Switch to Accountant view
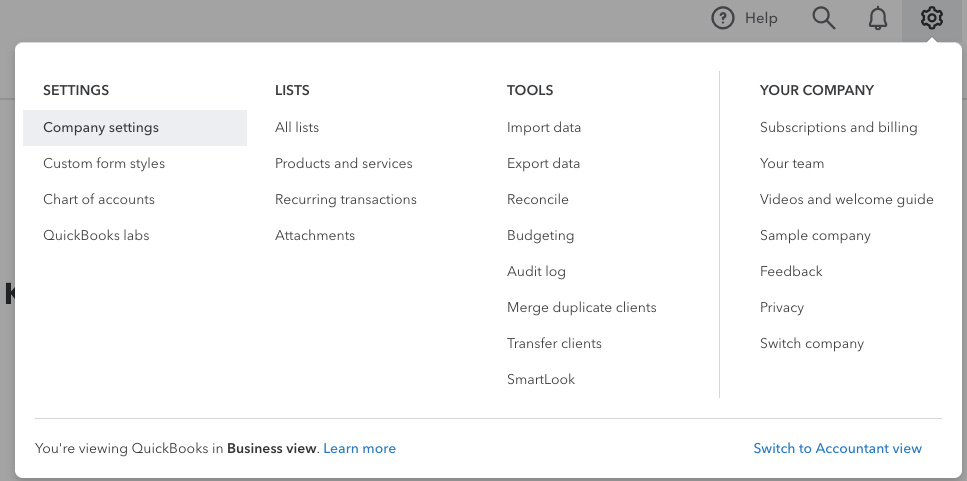The image size is (967, 481). tap(837, 448)
